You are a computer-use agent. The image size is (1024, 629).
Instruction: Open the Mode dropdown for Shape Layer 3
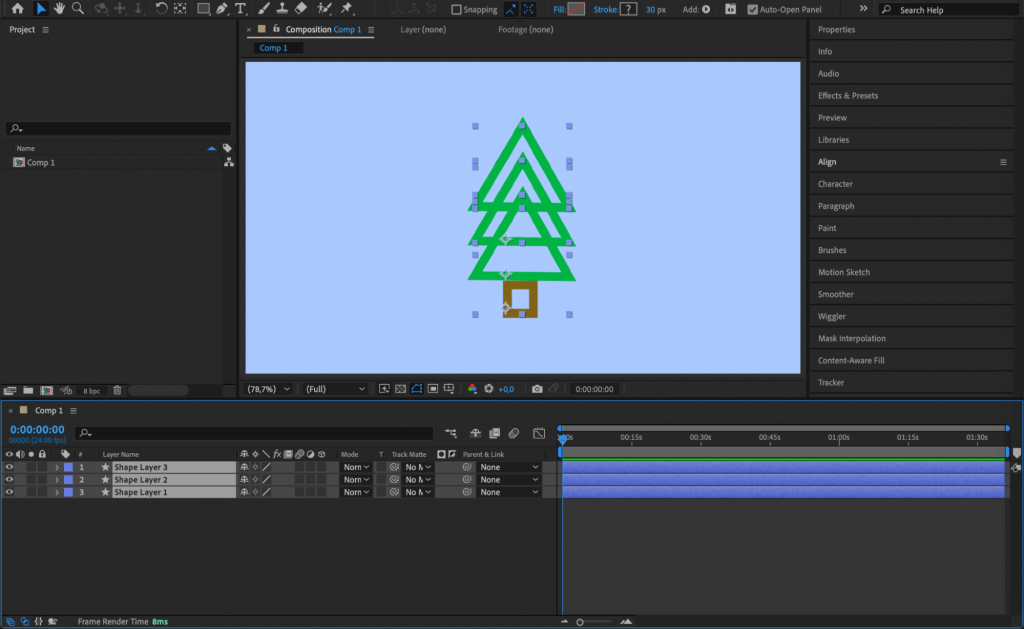pos(356,466)
